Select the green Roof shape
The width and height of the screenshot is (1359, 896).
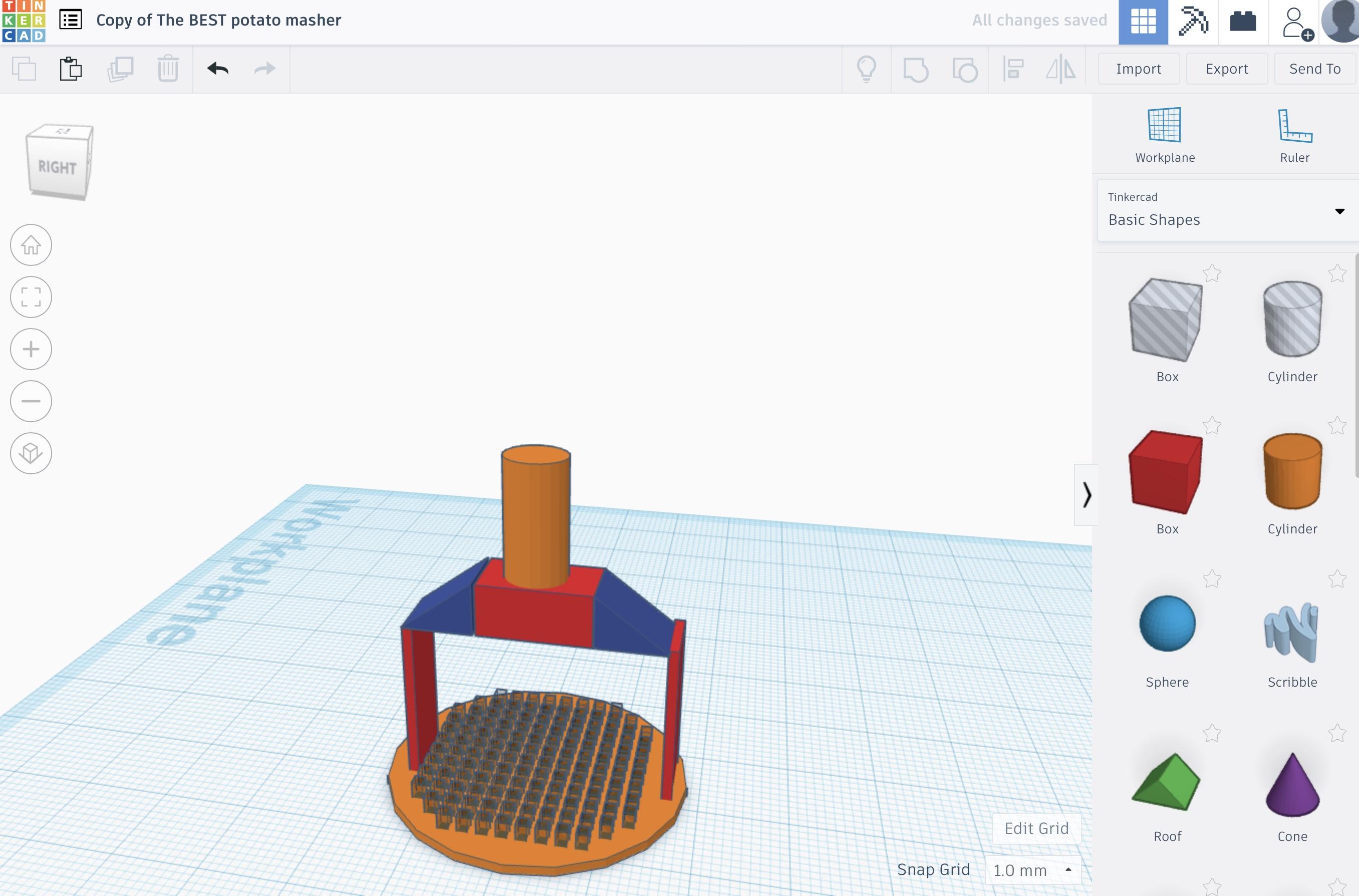coord(1167,781)
